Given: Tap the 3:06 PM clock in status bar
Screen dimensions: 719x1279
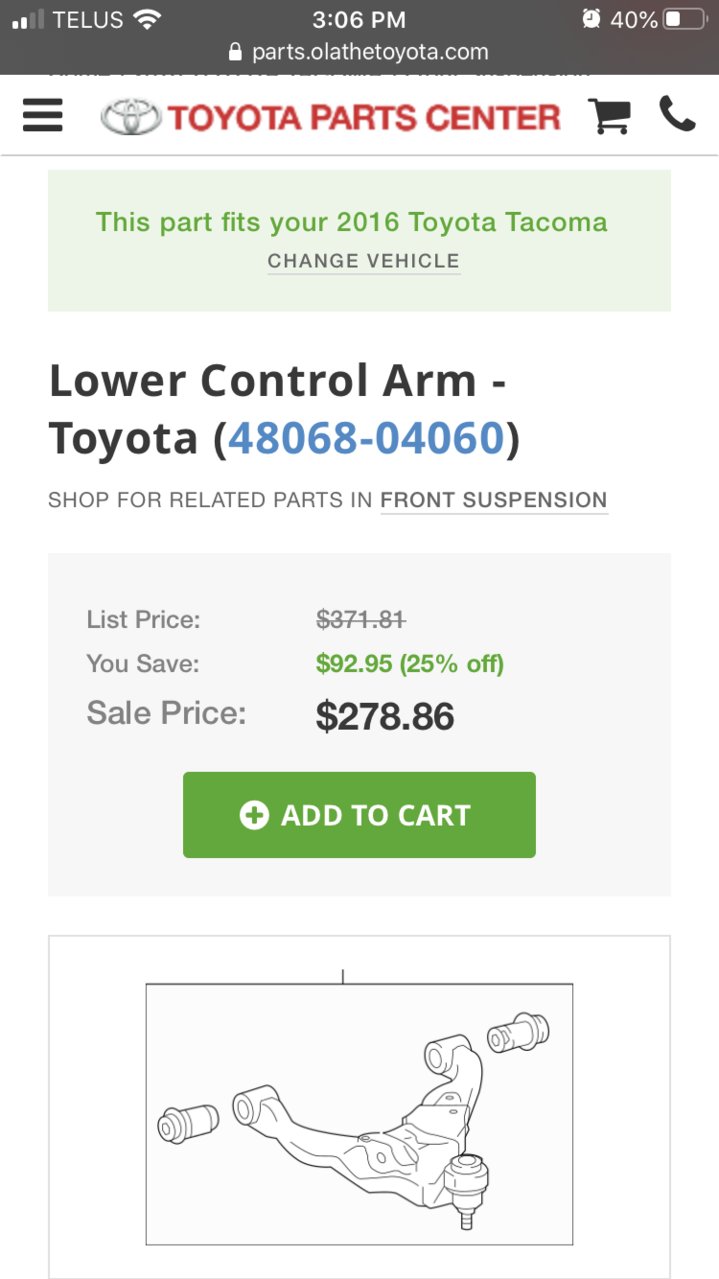Looking at the screenshot, I should tap(359, 19).
